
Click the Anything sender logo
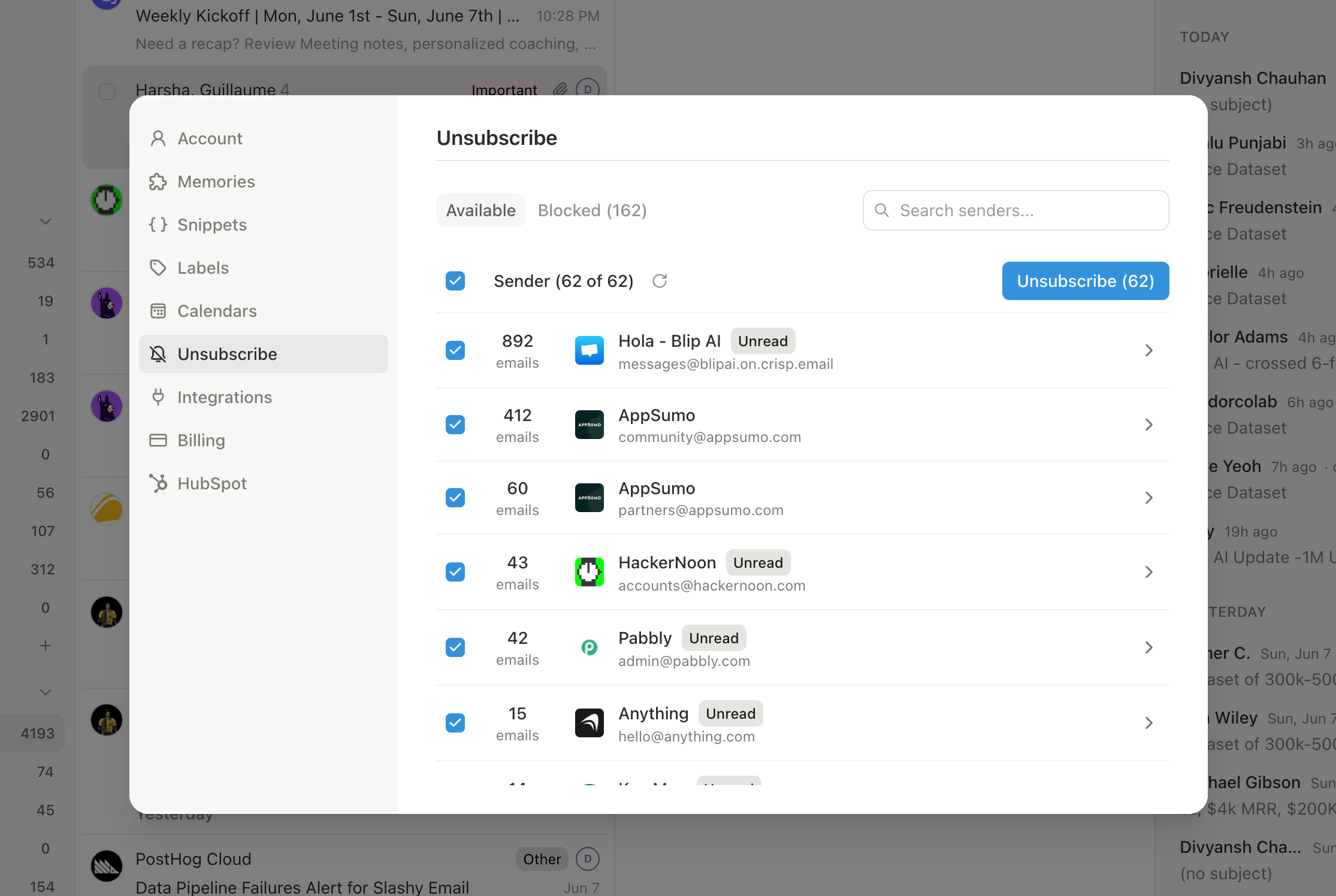[590, 723]
